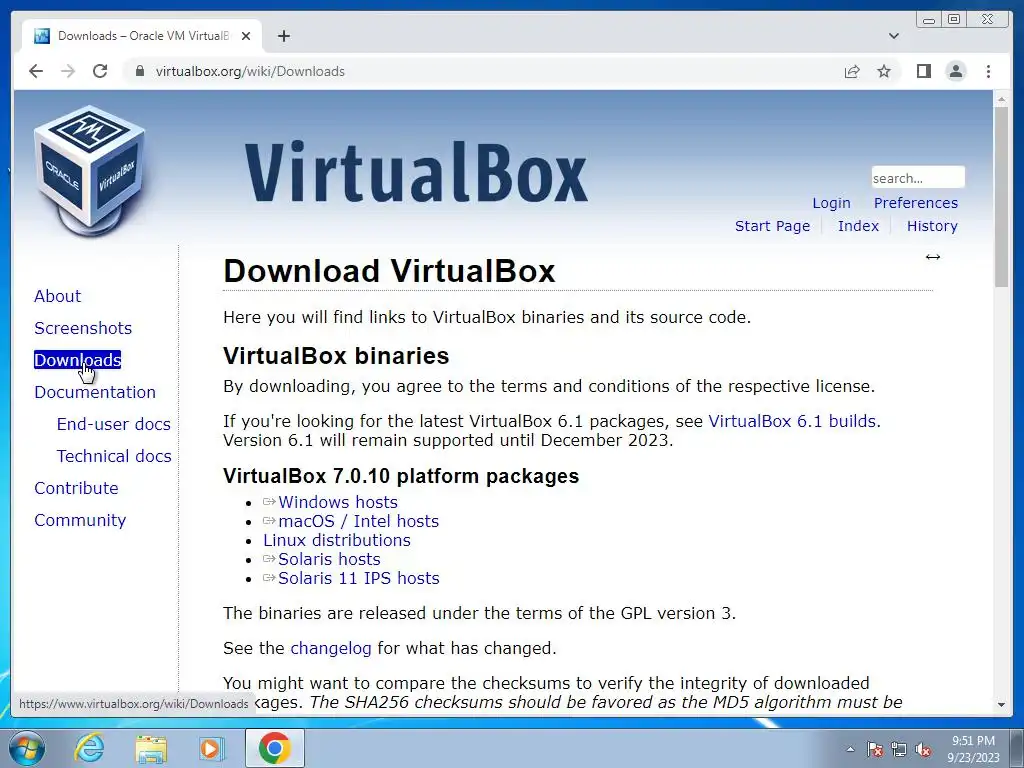Open the Windows Start orb
Image resolution: width=1024 pixels, height=768 pixels.
click(27, 748)
